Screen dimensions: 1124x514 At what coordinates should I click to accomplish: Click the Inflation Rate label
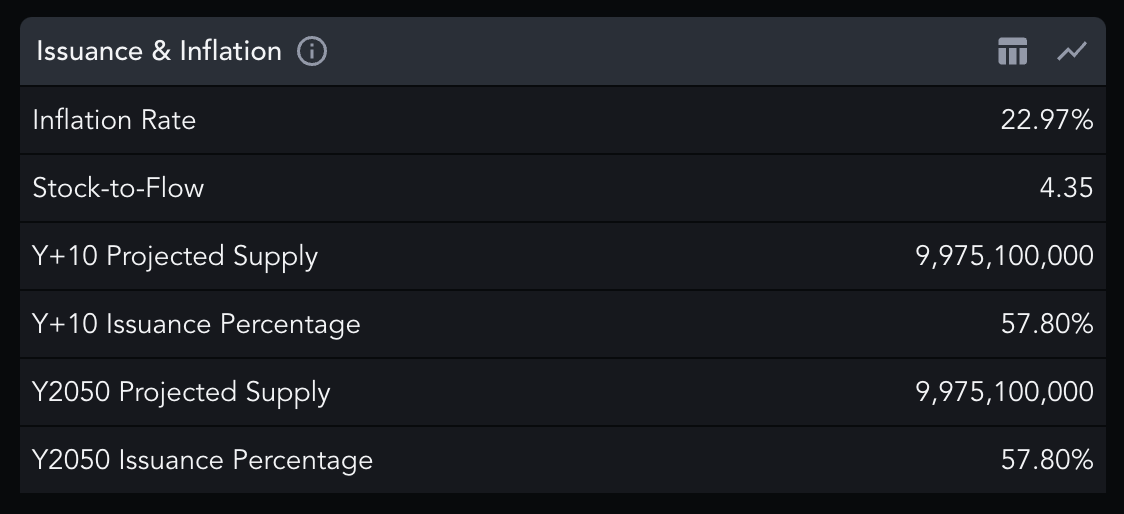tap(114, 120)
